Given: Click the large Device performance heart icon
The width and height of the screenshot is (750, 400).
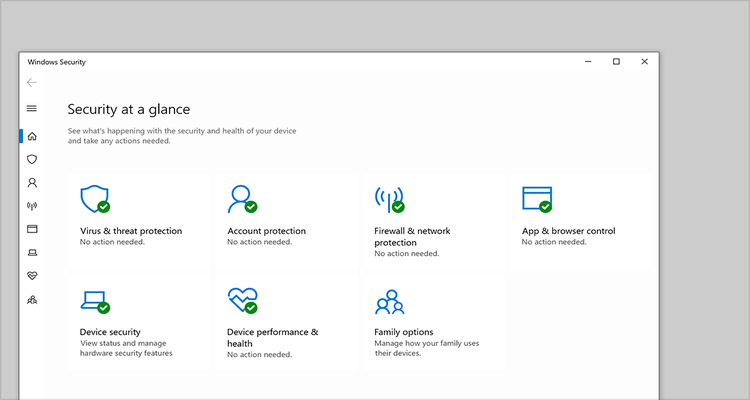Looking at the screenshot, I should 243,300.
